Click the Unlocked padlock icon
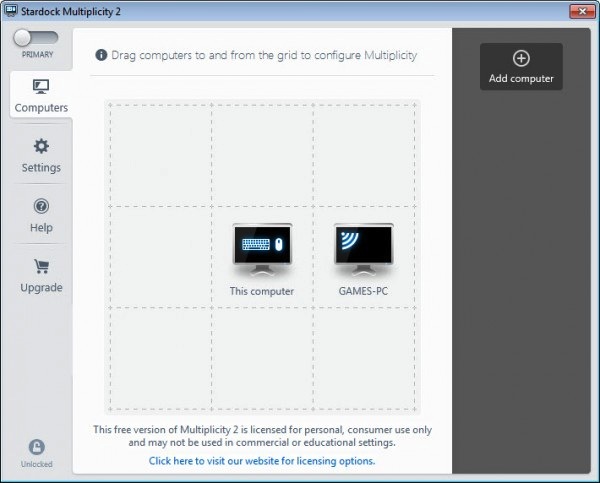Image resolution: width=600 pixels, height=483 pixels. (x=37, y=447)
